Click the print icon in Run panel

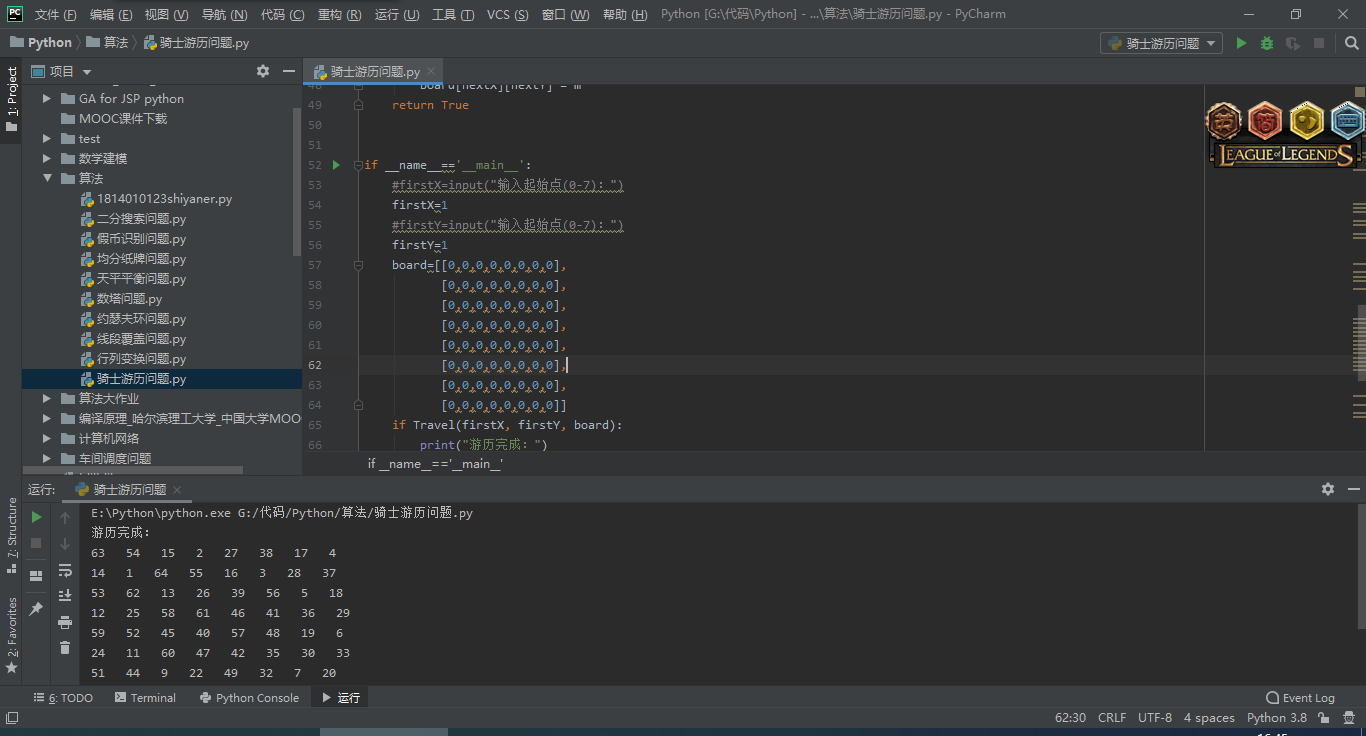[x=65, y=622]
